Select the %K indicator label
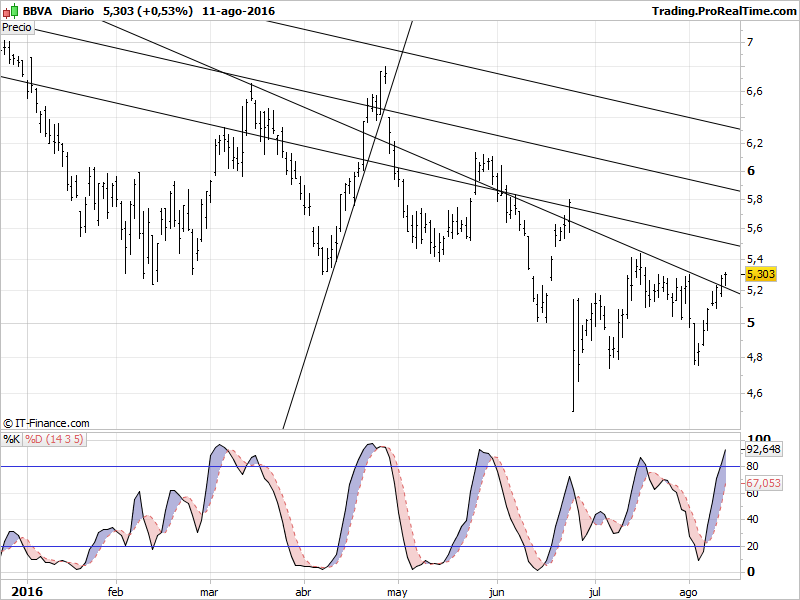800x600 pixels. click(11, 439)
